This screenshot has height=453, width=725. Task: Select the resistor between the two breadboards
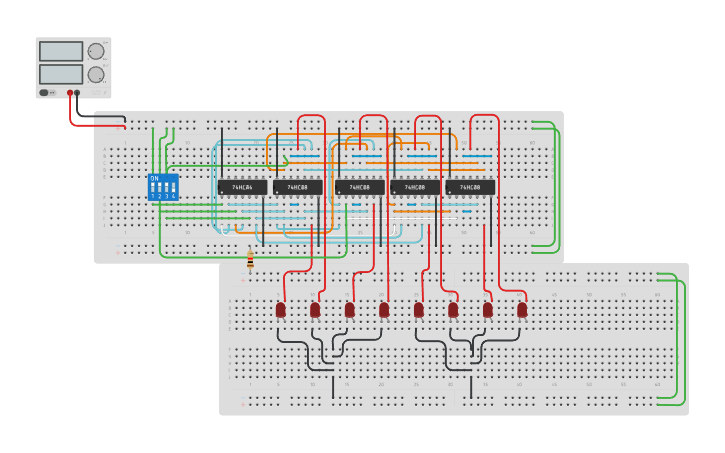[x=250, y=260]
